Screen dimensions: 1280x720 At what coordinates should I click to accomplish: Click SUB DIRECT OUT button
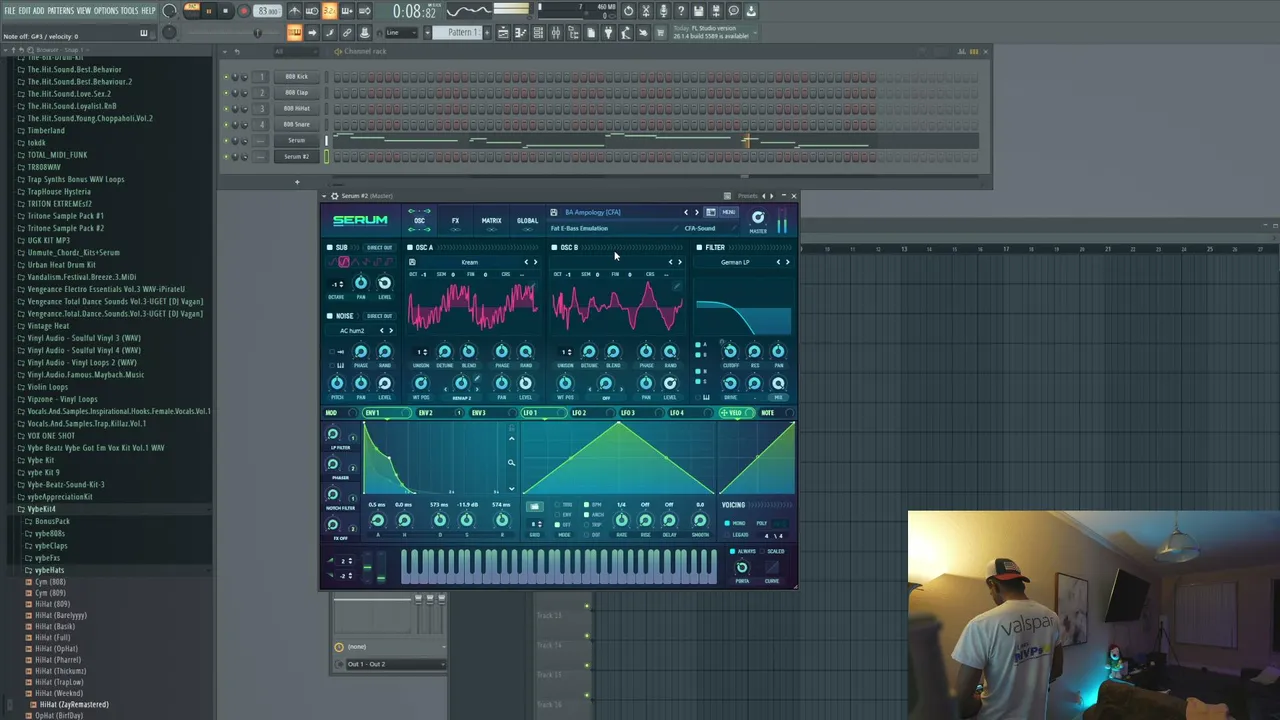tap(379, 248)
